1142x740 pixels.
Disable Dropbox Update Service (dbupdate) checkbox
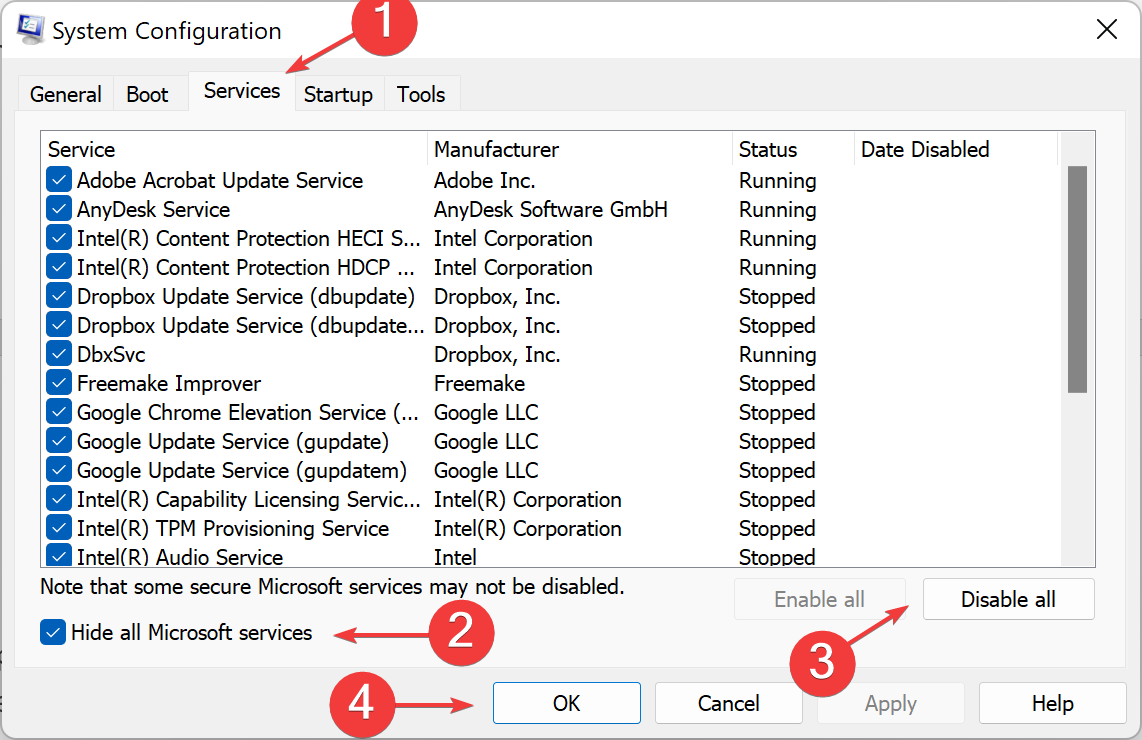click(x=58, y=296)
